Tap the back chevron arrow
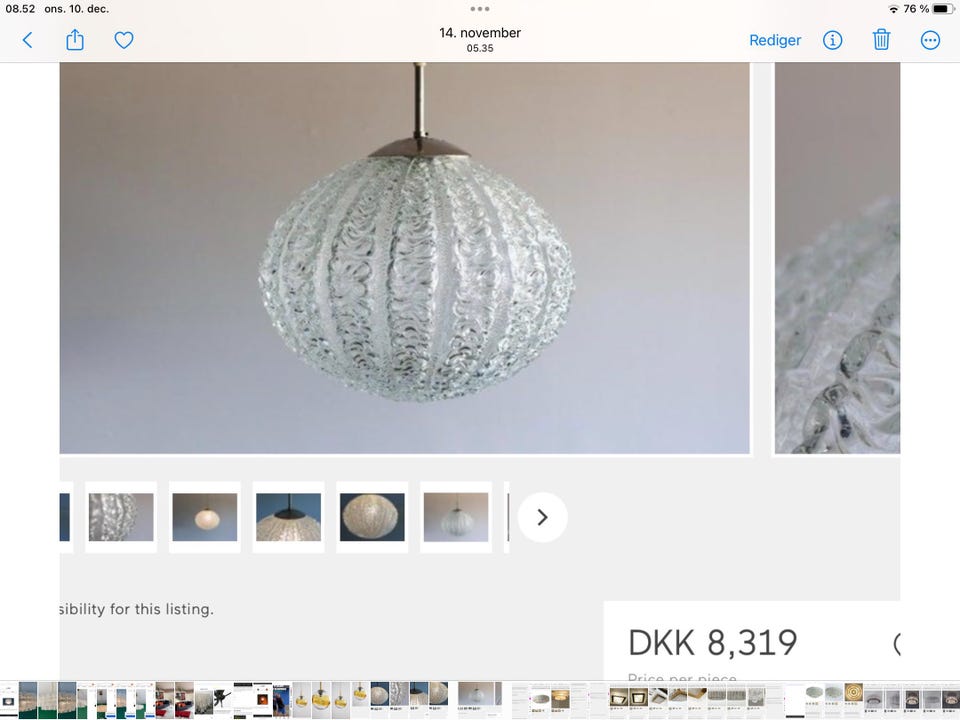Screen dimensions: 960x720 (x=28, y=40)
